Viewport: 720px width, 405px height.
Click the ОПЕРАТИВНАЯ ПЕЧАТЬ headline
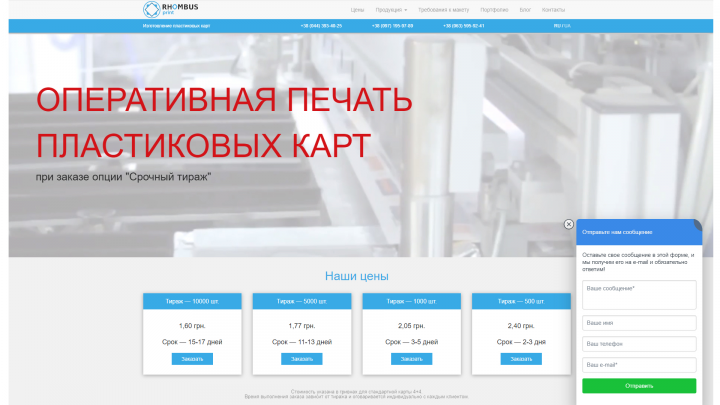click(224, 100)
